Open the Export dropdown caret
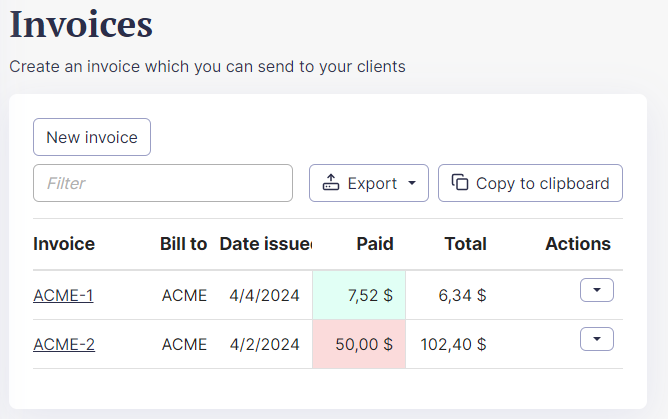The image size is (668, 419). (412, 184)
